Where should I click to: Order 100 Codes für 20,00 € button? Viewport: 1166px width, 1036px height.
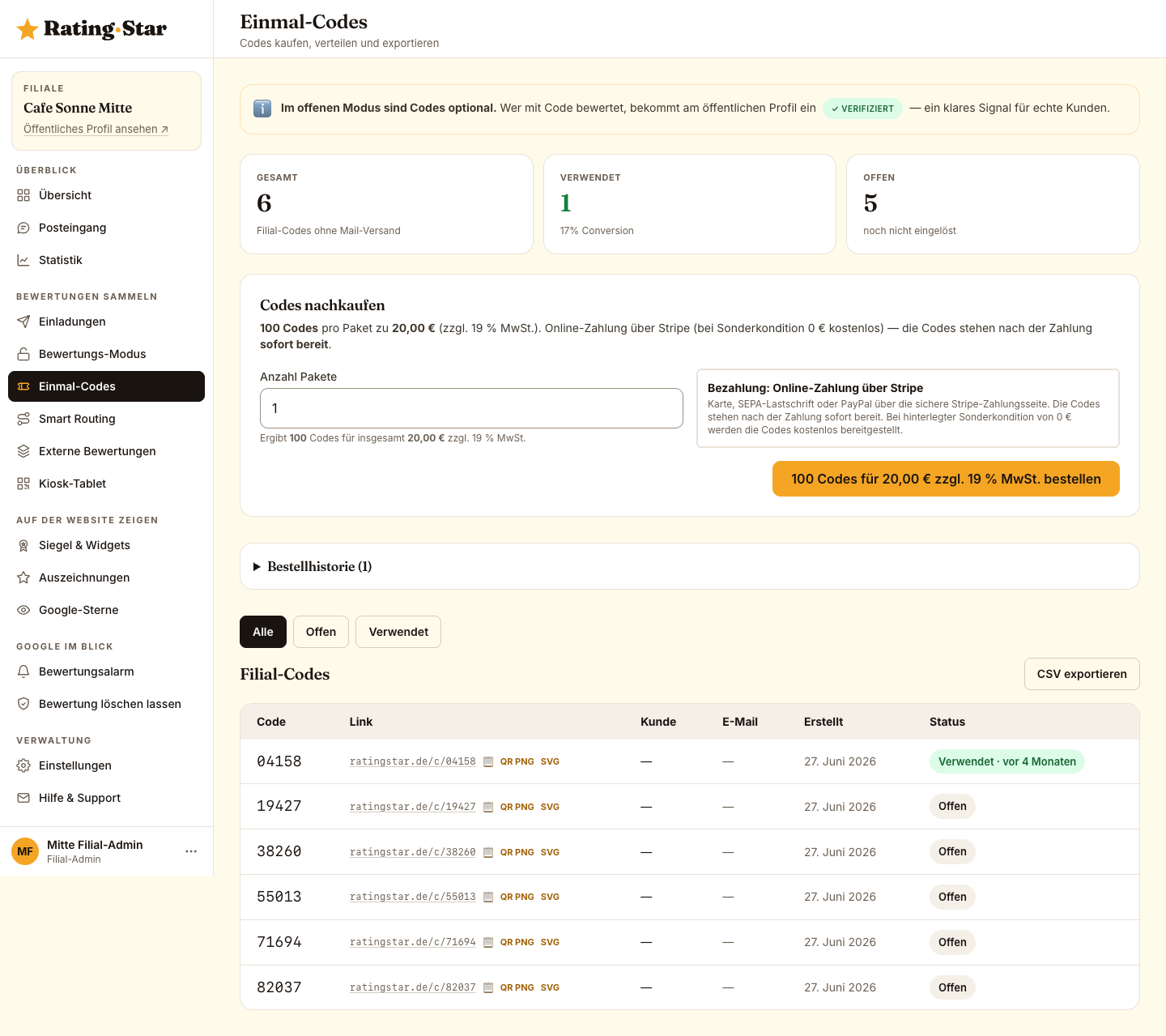[946, 479]
